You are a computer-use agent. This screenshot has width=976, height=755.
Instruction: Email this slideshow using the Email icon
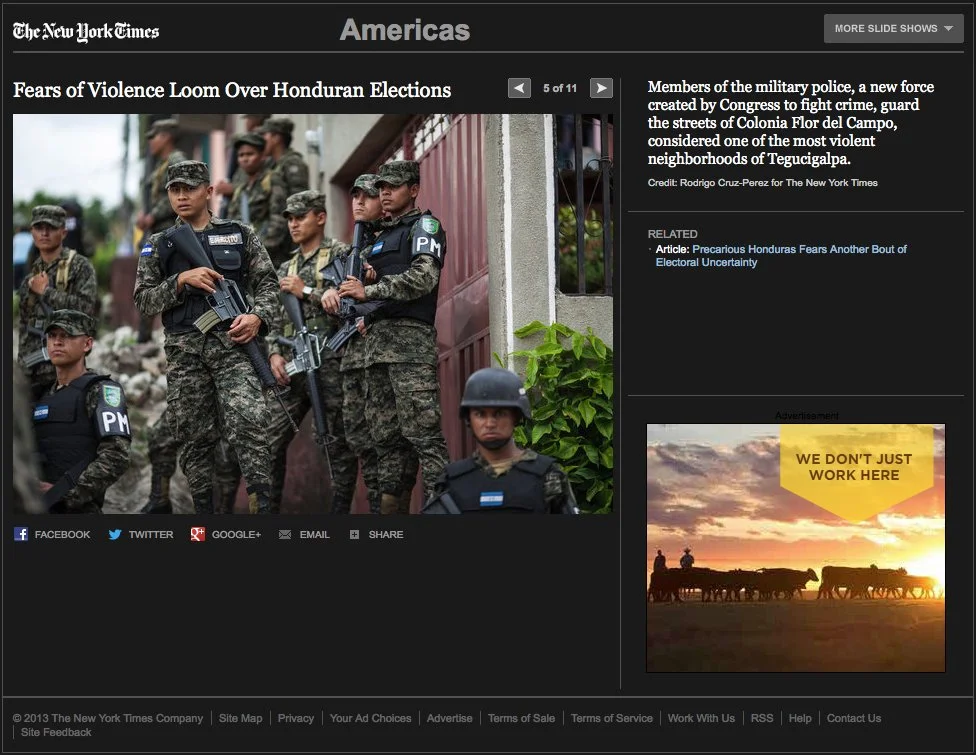point(304,534)
